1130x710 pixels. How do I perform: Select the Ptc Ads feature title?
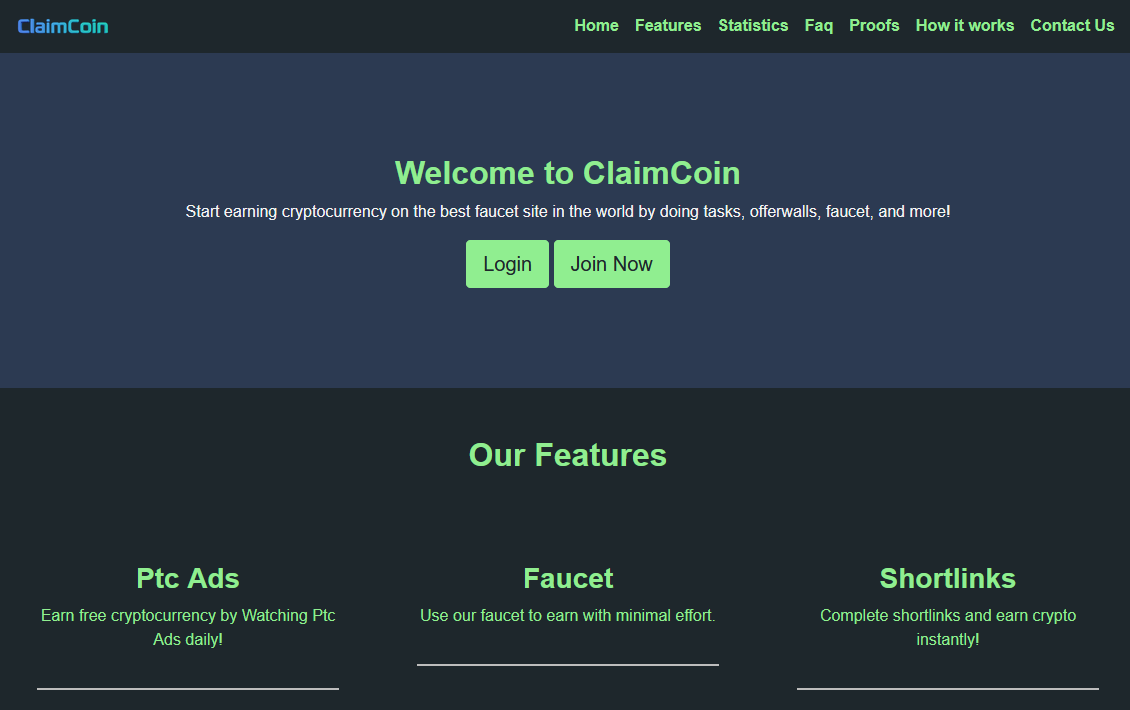point(187,578)
